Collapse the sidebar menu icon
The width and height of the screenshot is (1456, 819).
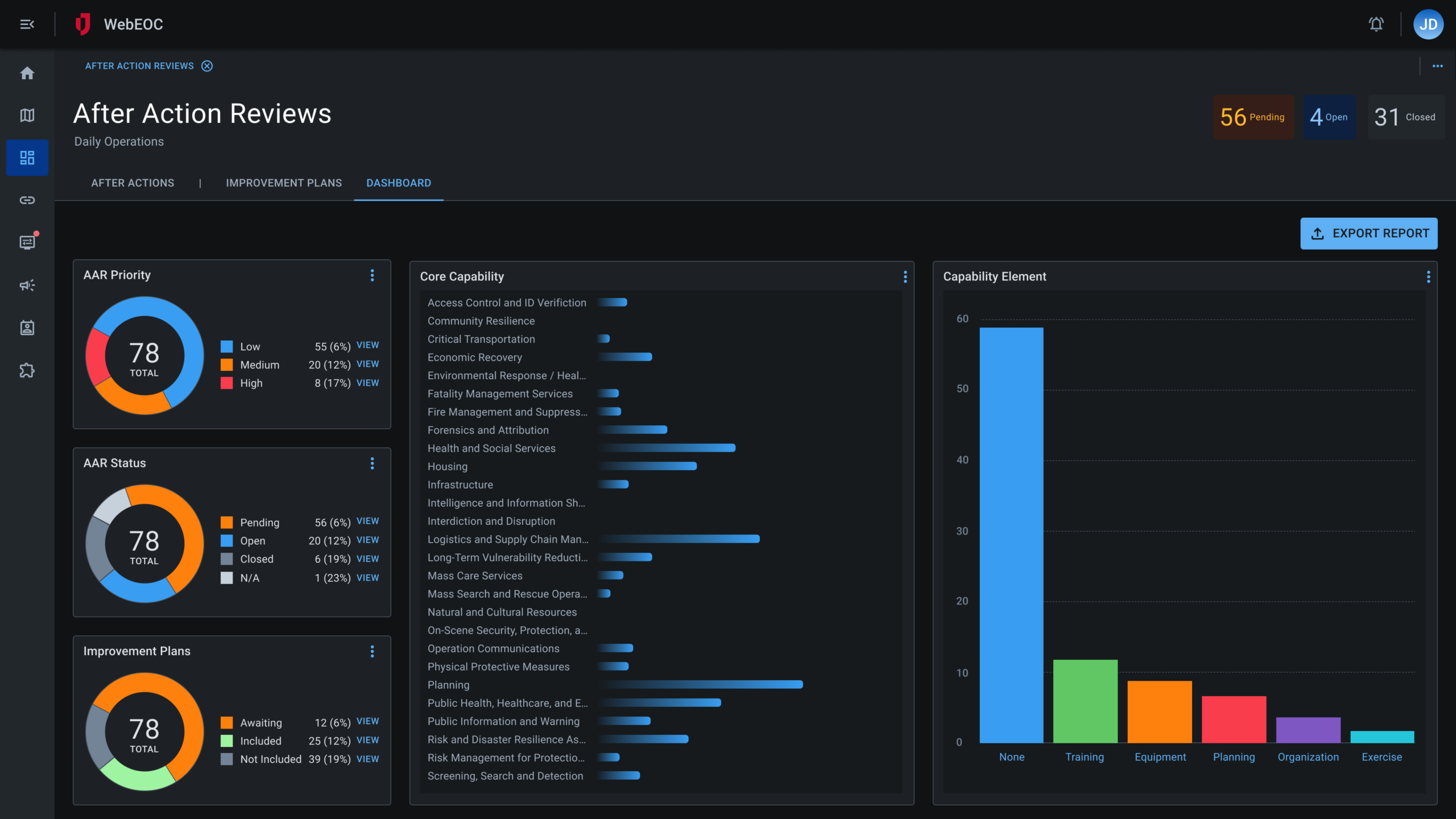point(27,24)
